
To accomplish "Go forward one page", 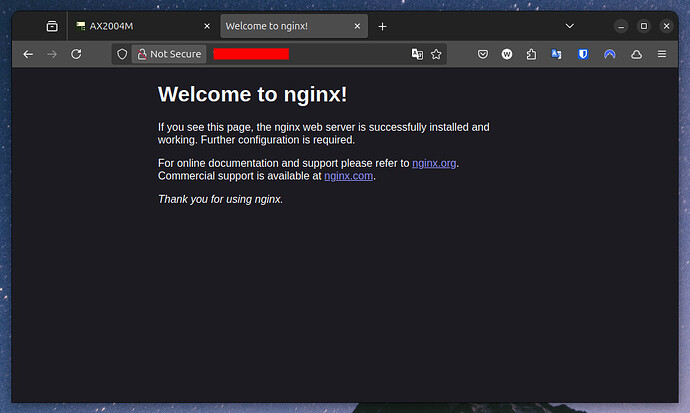I will tap(52, 54).
